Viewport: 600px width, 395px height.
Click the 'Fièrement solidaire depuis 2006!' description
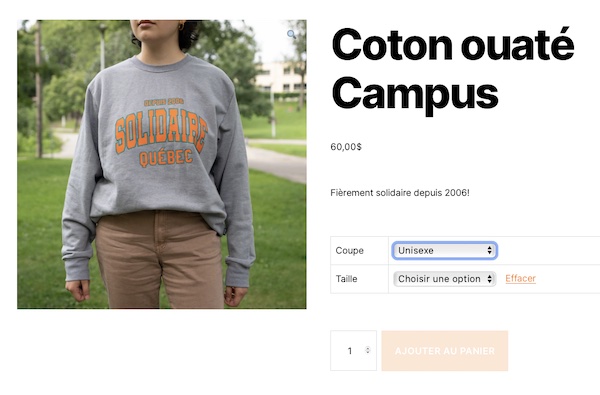[x=400, y=193]
